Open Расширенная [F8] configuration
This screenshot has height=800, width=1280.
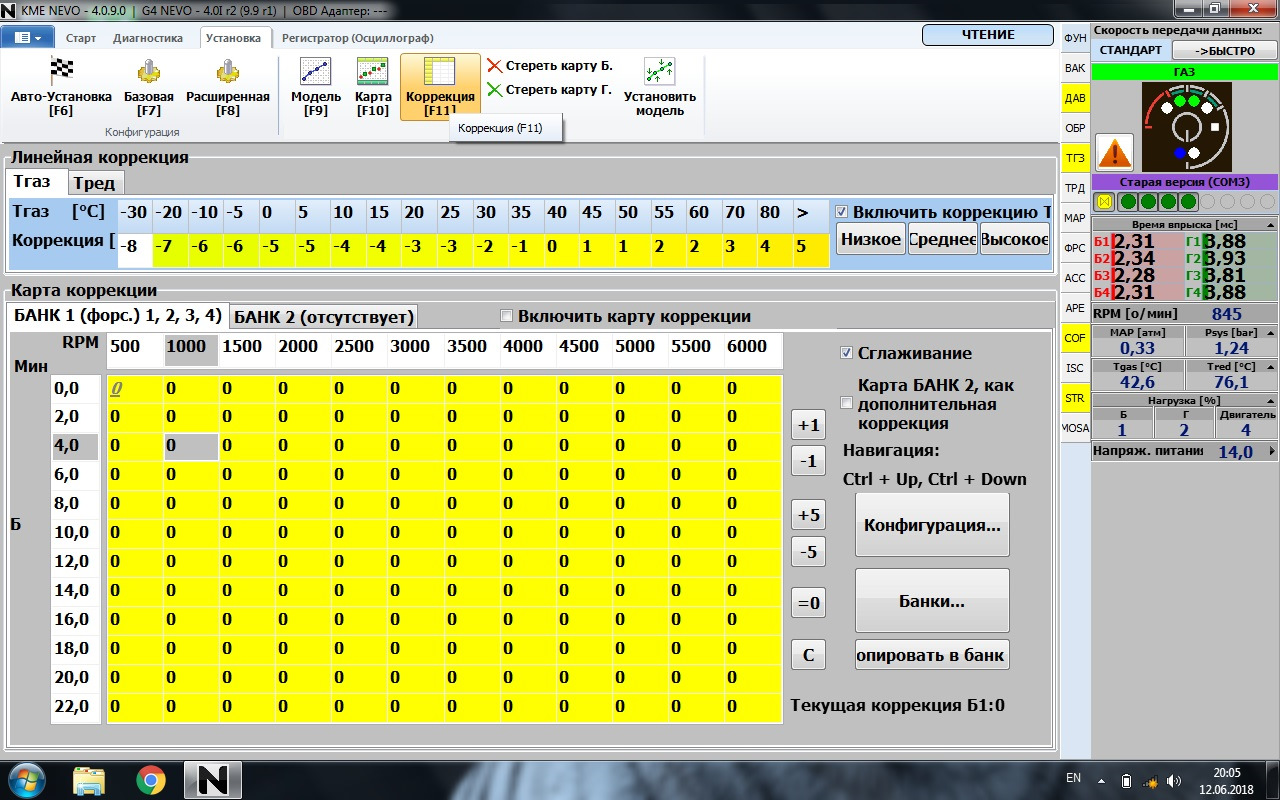[227, 86]
